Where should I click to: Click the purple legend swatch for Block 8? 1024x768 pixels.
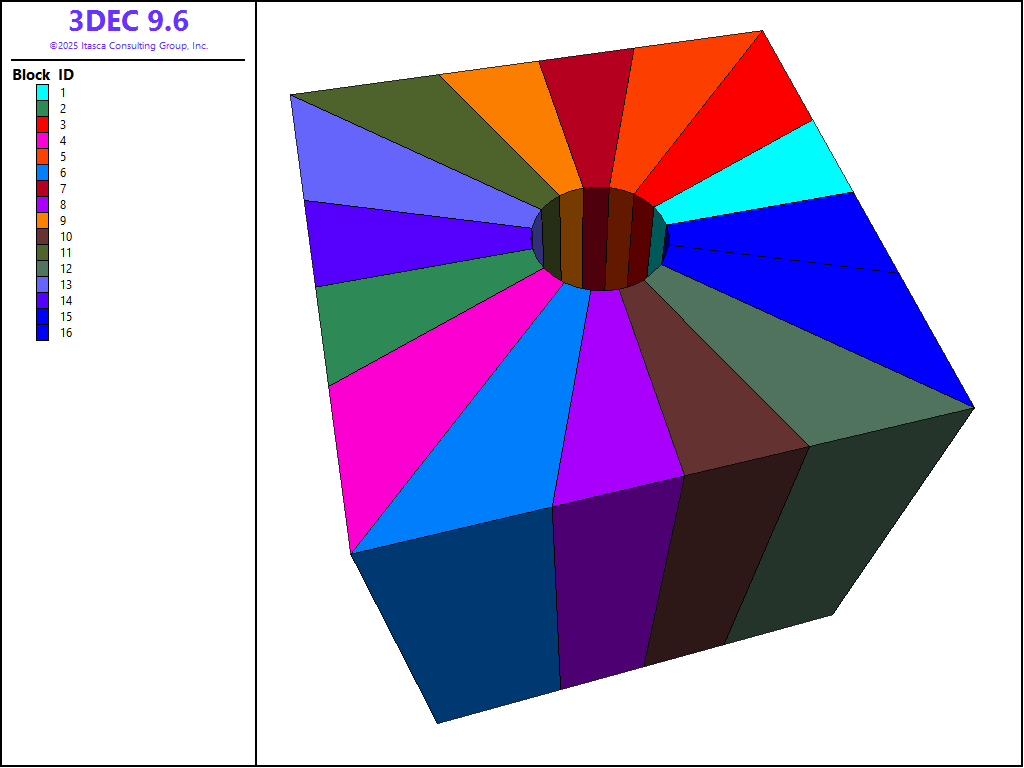tap(43, 204)
